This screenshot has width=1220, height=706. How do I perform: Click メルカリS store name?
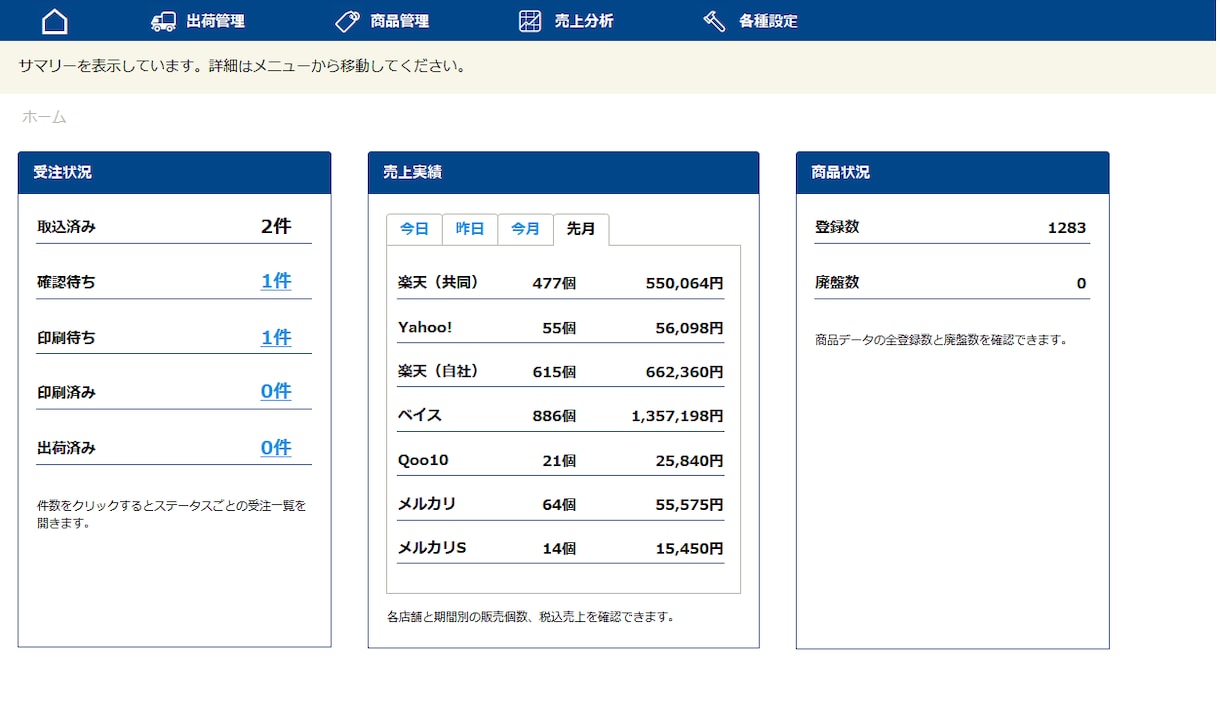432,548
